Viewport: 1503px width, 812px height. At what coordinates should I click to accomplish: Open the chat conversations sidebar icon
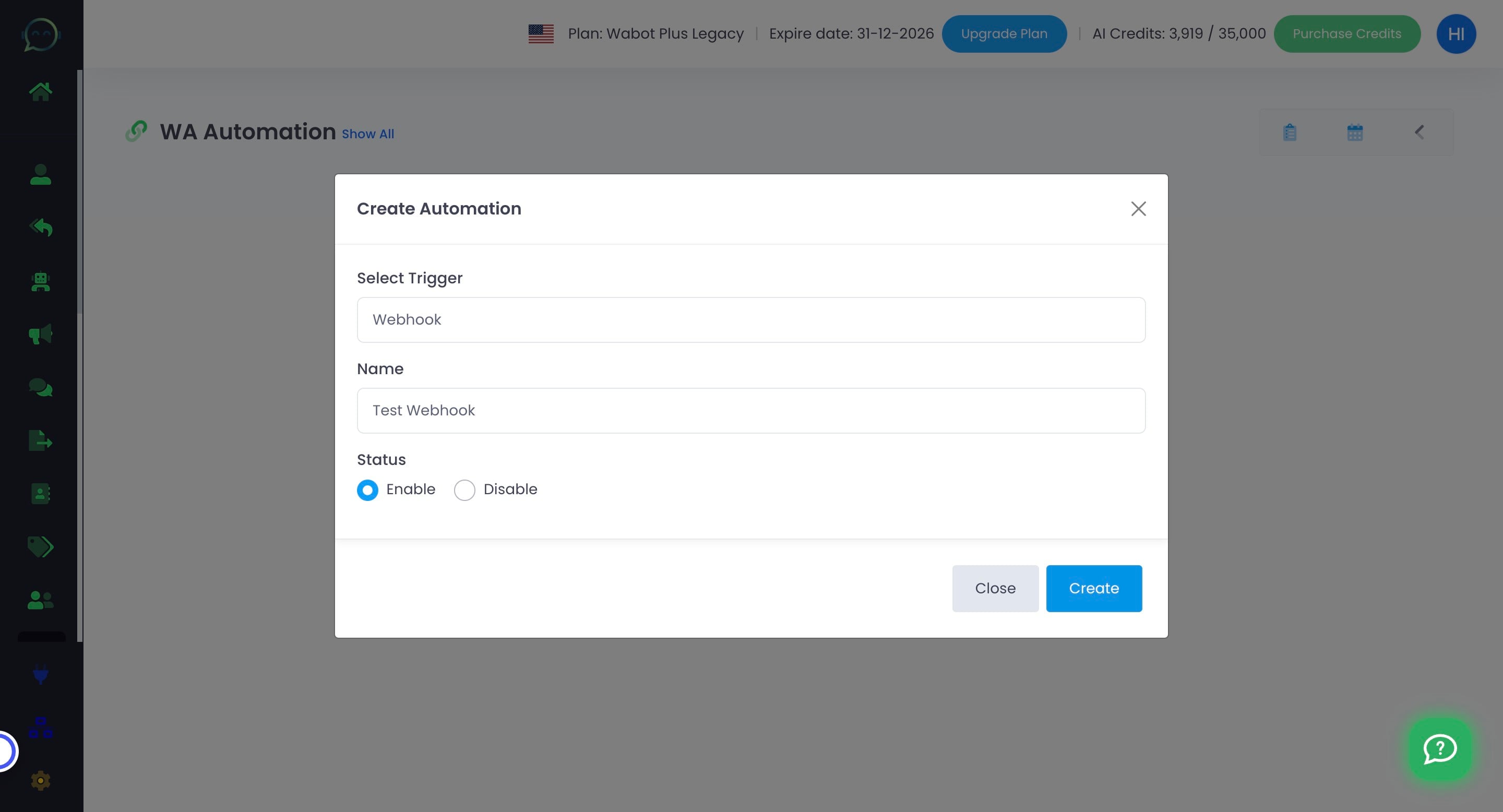coord(40,387)
